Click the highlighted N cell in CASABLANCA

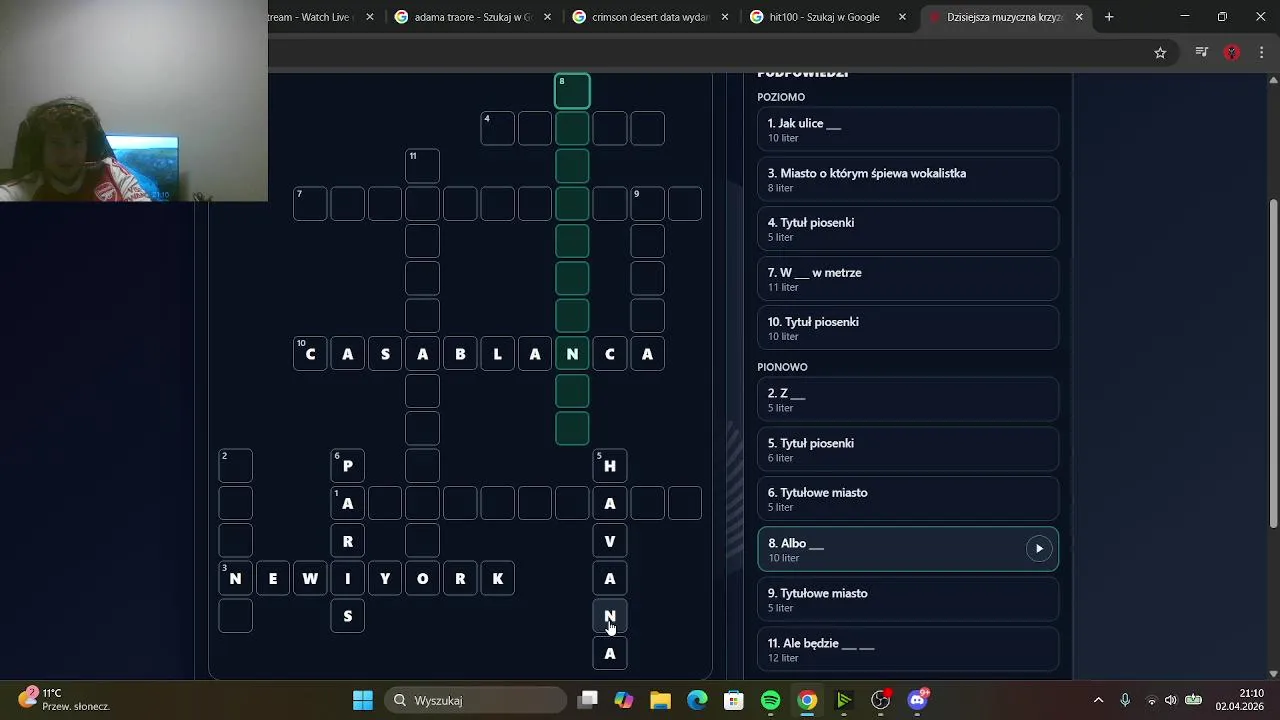[572, 354]
